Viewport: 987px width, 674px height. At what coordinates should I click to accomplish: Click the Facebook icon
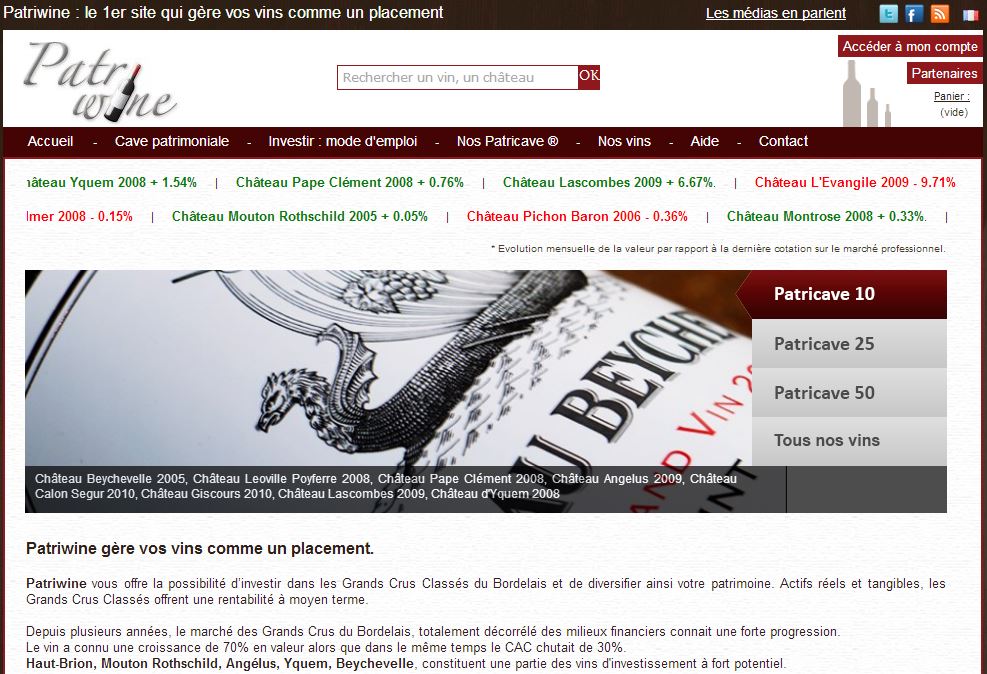914,14
